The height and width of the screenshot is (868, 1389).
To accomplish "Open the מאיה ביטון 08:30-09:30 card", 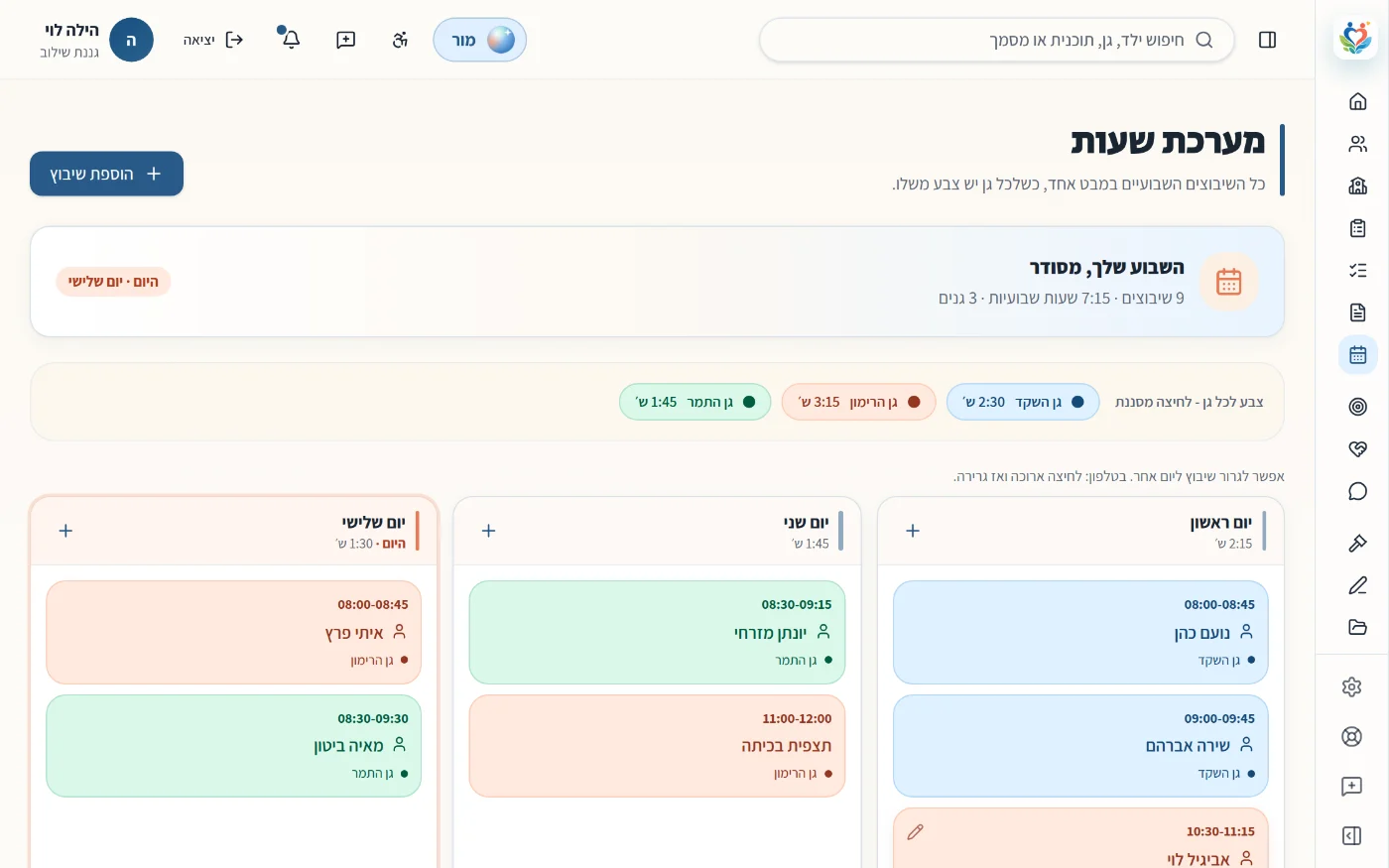I will tap(234, 746).
